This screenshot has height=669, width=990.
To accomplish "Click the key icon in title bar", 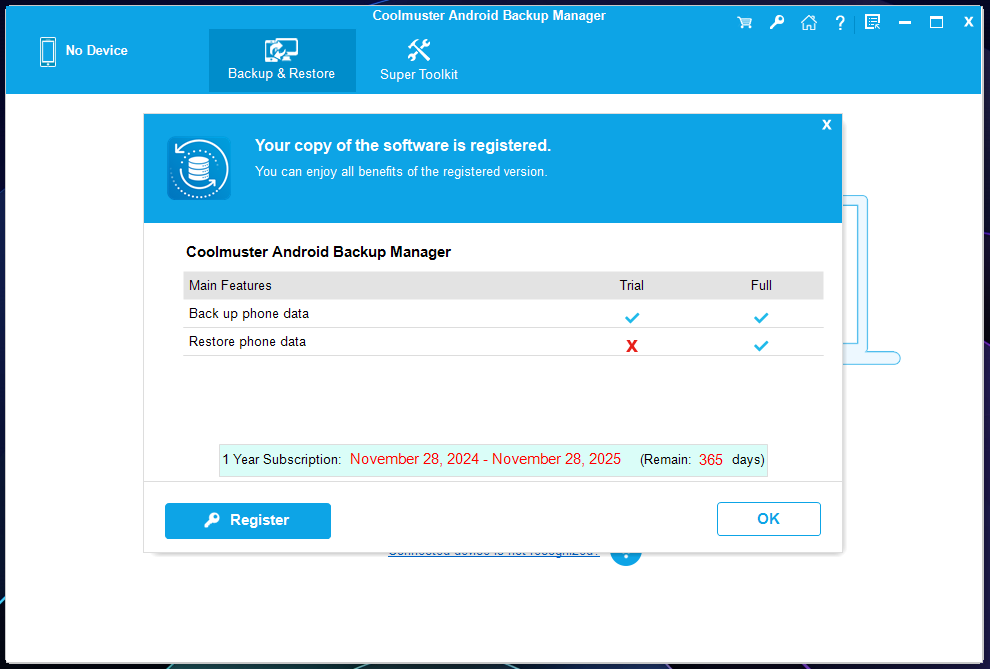I will click(777, 22).
